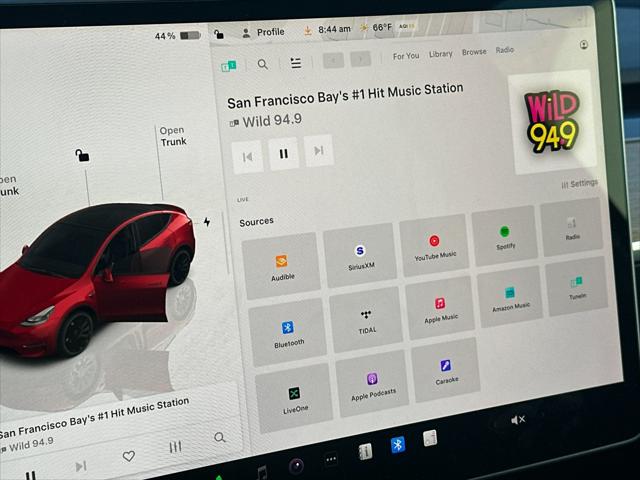Select the Radio source tile

click(571, 227)
